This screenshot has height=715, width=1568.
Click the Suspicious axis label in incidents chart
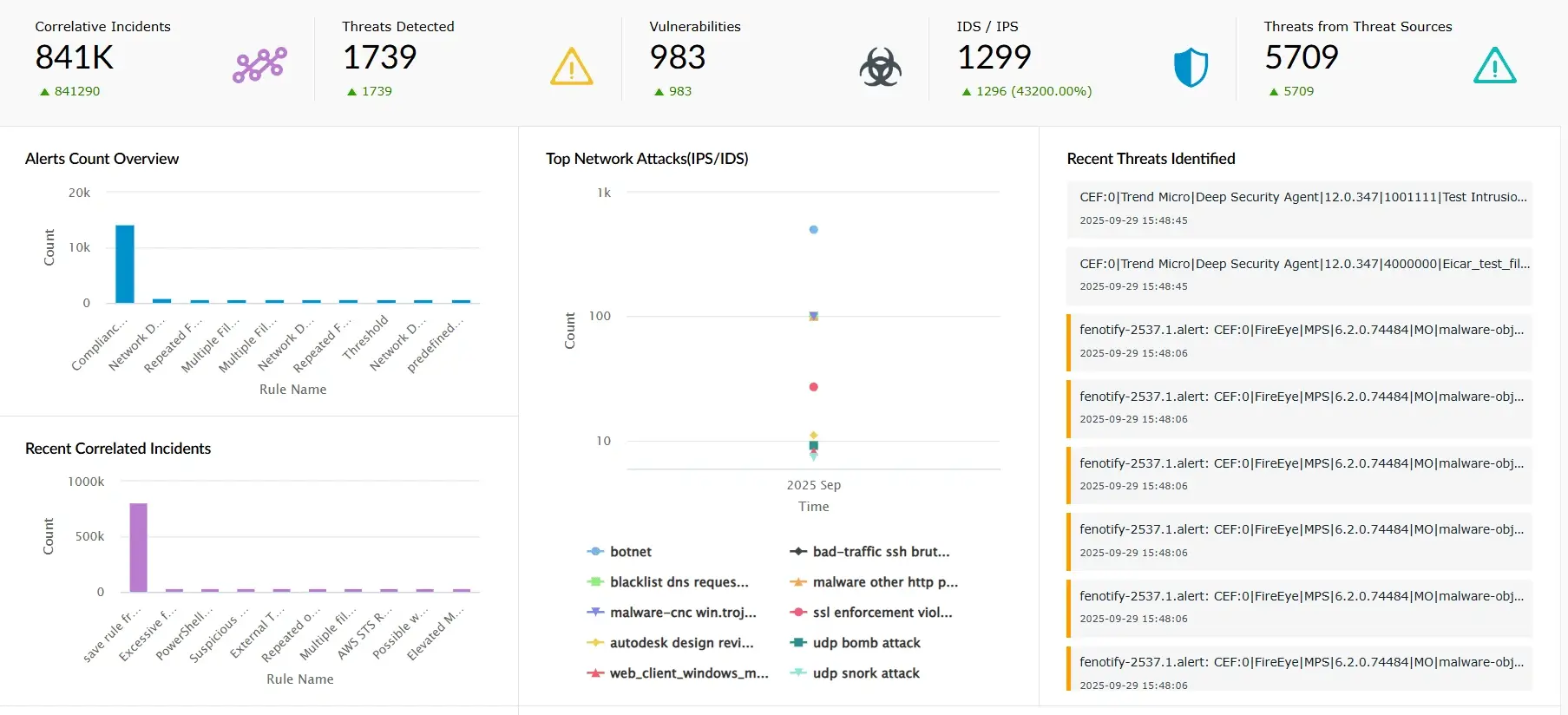point(218,635)
